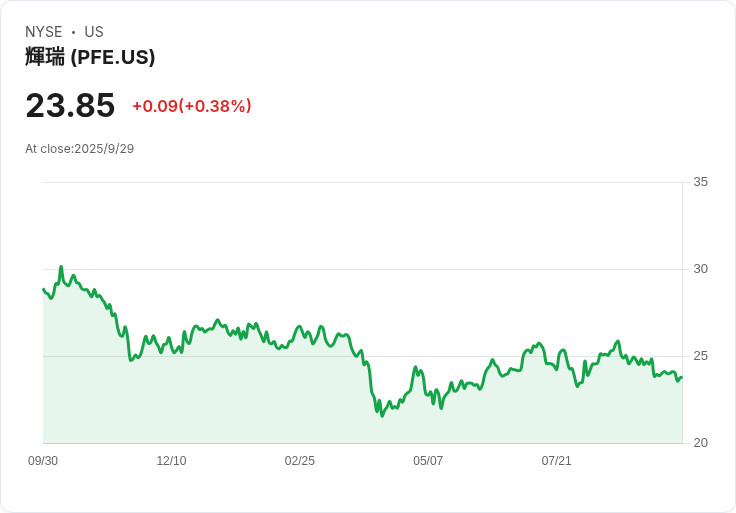Click the leftmost start of the price line
The image size is (736, 513).
pyautogui.click(x=43, y=289)
